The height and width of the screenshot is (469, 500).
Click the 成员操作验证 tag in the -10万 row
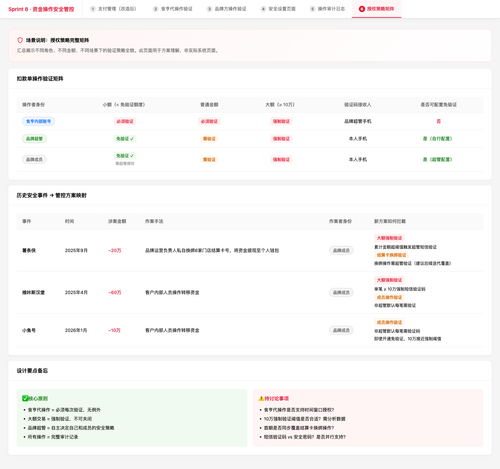(x=389, y=322)
